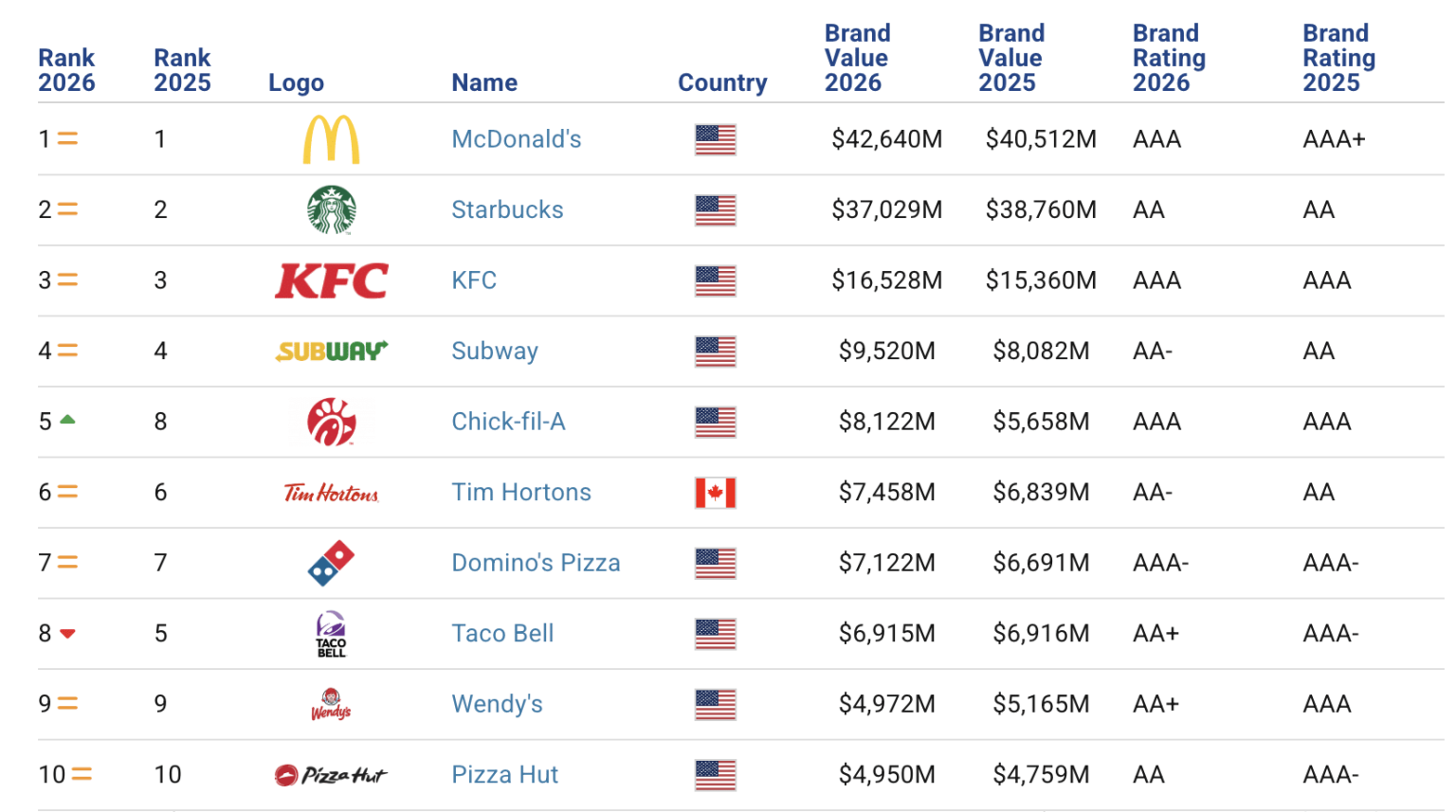Click the green up arrow beside rank 5
The image size is (1456, 812).
[67, 420]
